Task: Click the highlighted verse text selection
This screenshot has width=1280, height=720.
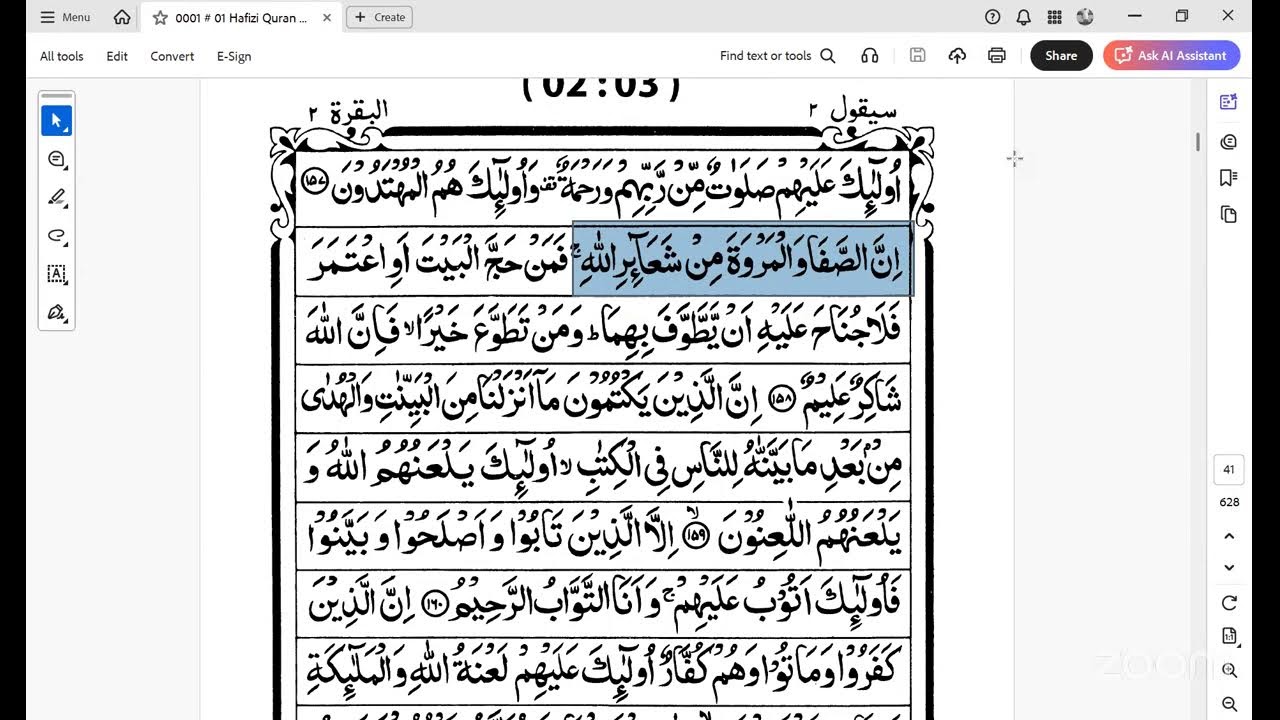Action: coord(742,259)
